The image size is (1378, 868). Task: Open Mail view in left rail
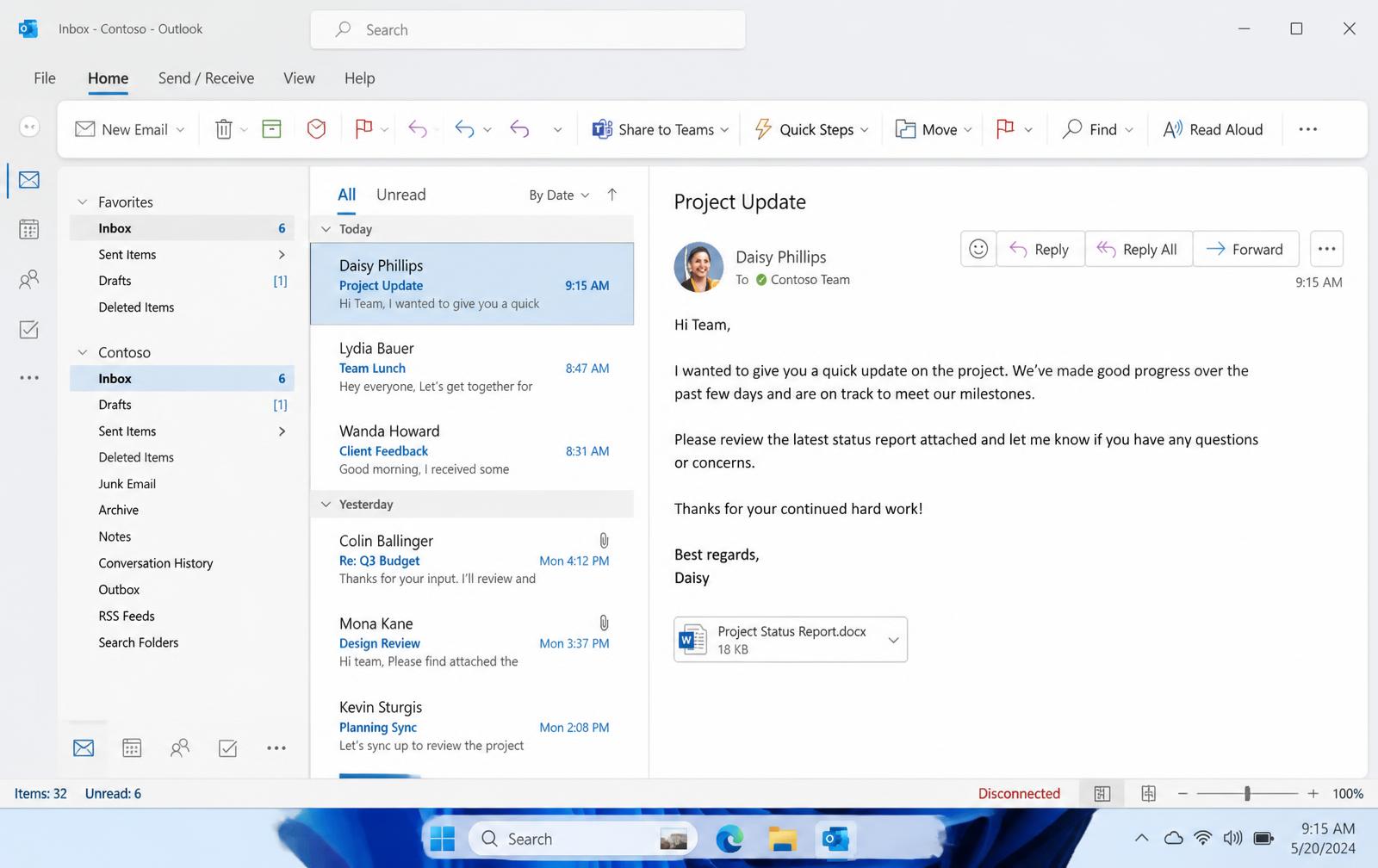click(x=29, y=180)
